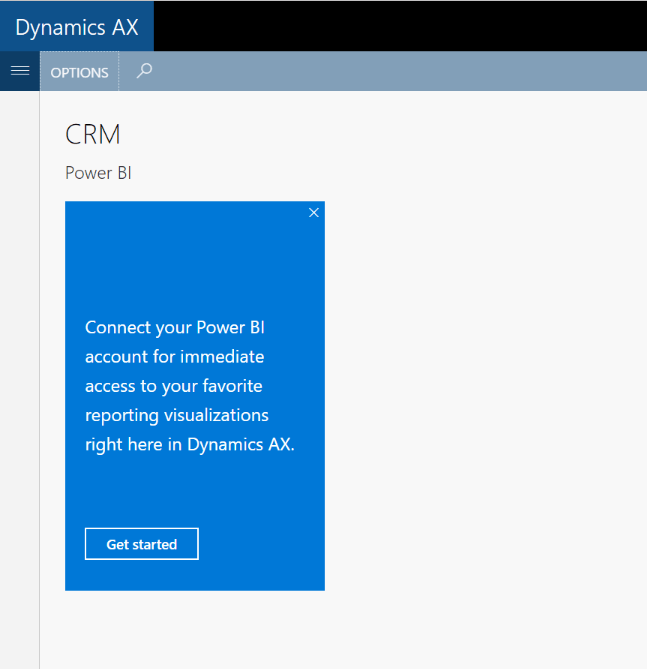The image size is (647, 669).
Task: Dismiss the Power BI tile with X
Action: [313, 213]
